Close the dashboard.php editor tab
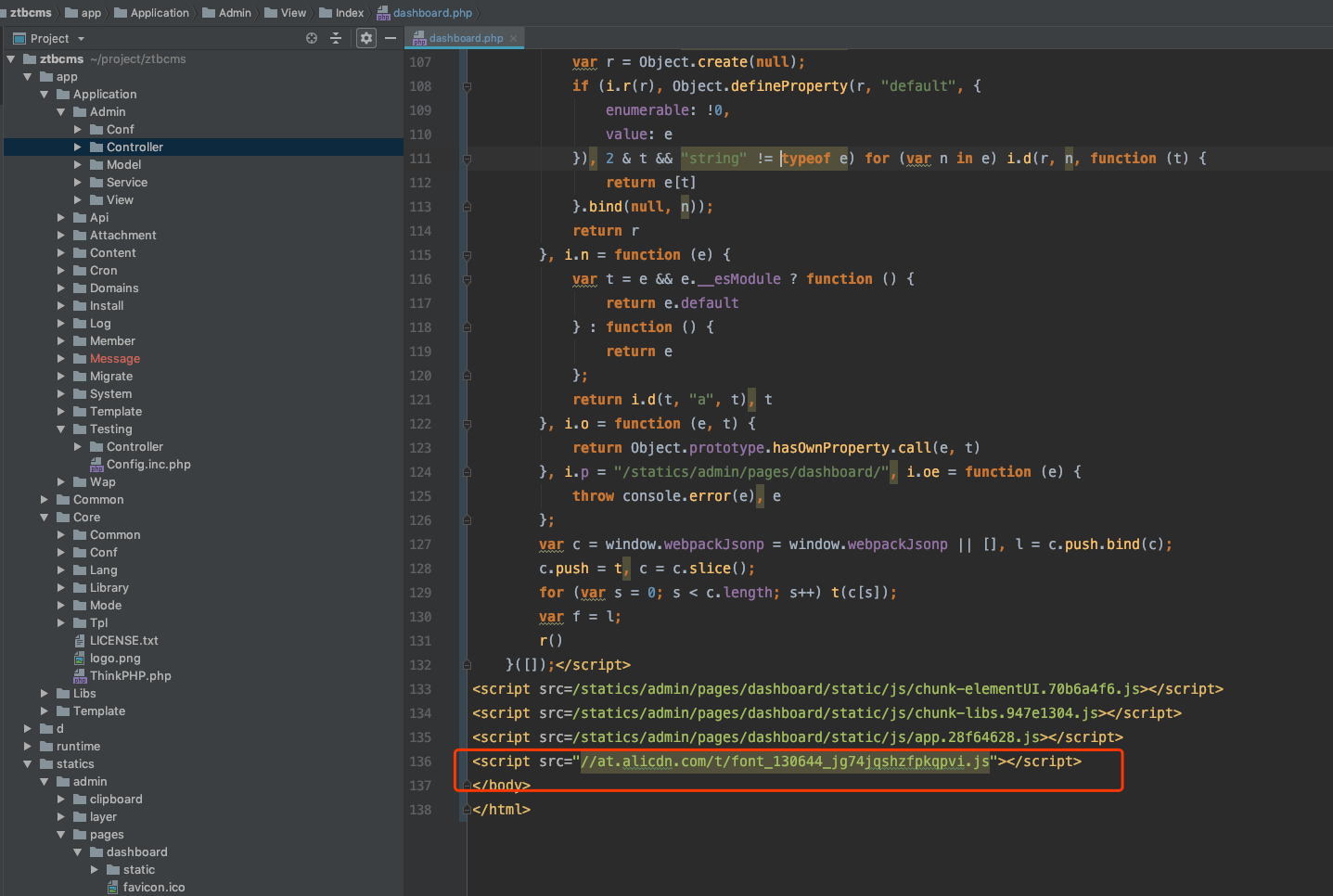1333x896 pixels. [x=514, y=38]
